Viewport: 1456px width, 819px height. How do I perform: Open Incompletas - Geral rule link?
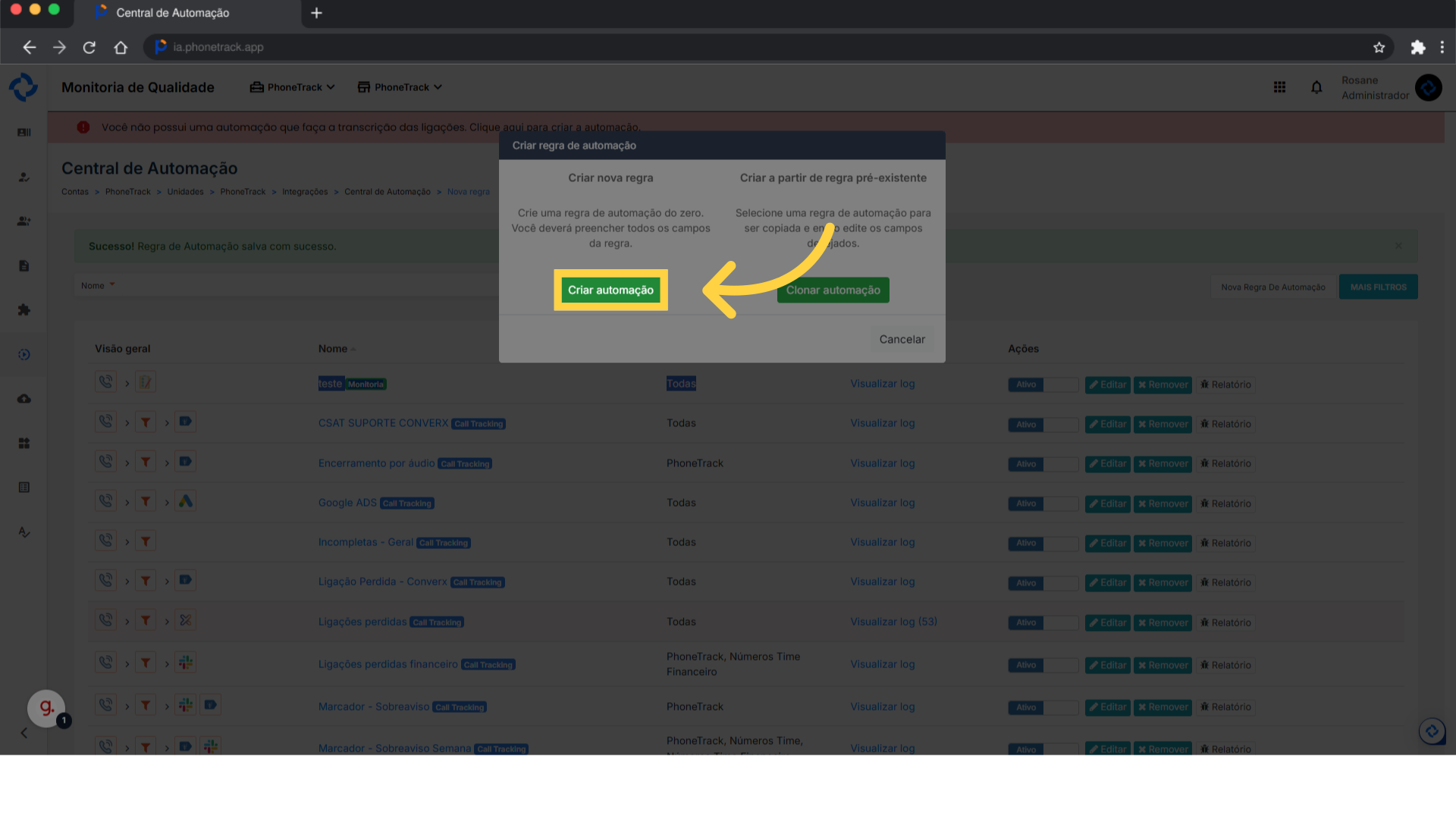[366, 541]
